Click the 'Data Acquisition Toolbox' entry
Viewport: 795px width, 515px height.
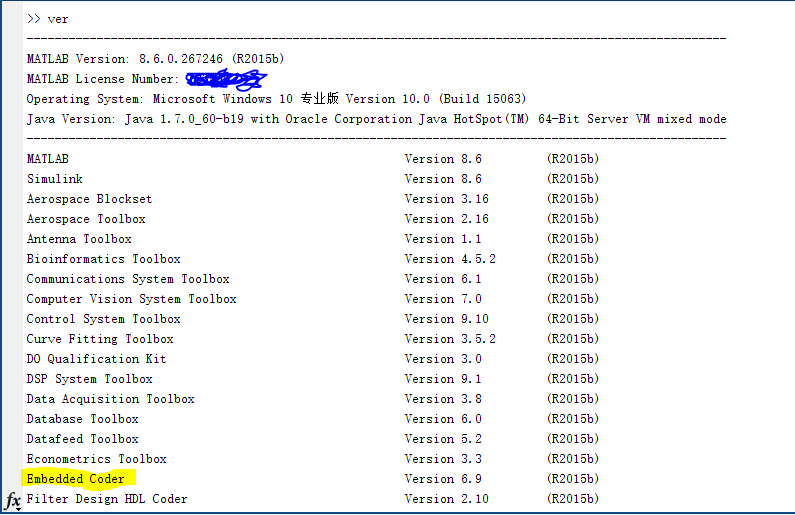[111, 399]
